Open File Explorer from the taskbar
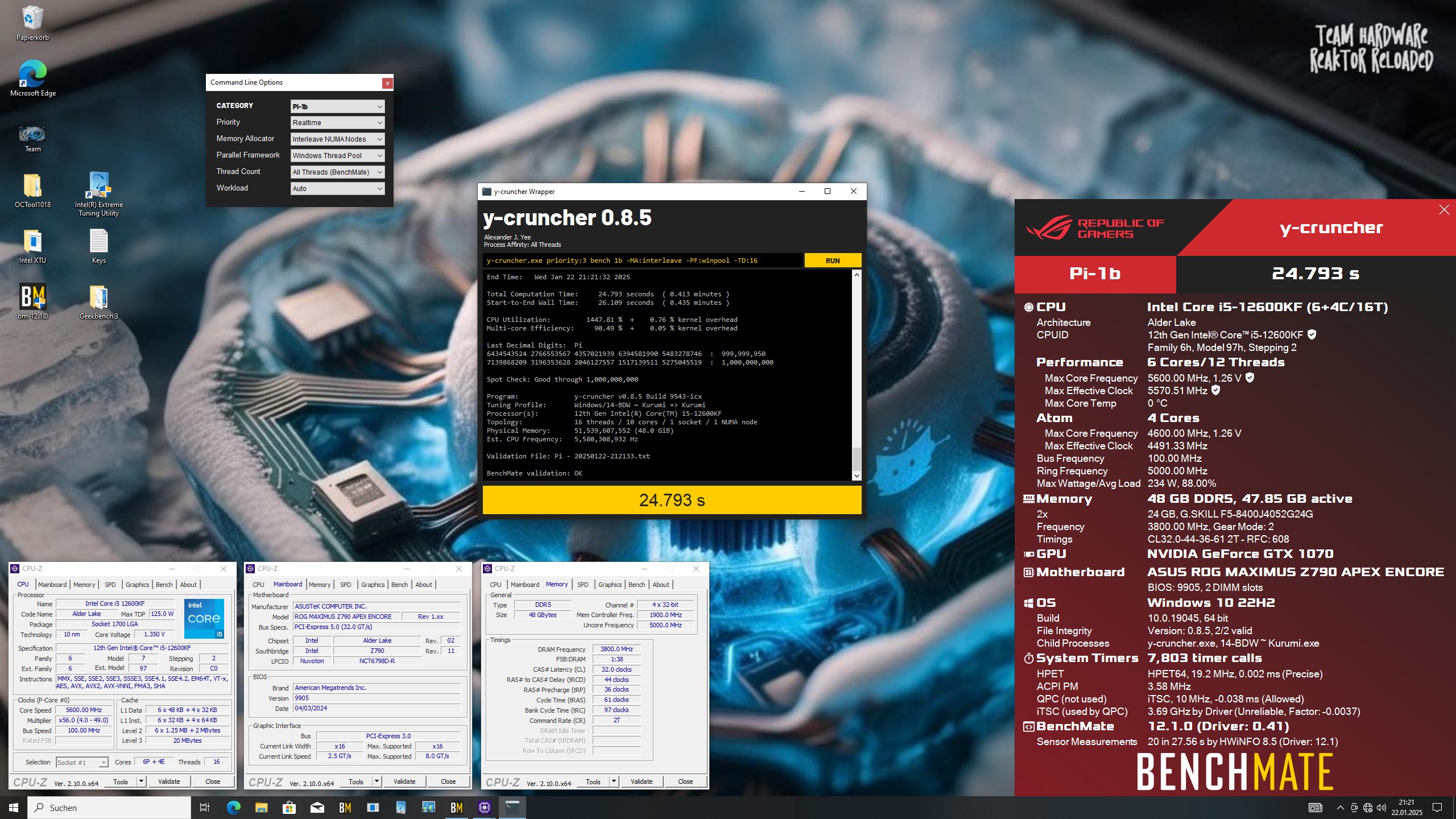 coord(261,808)
